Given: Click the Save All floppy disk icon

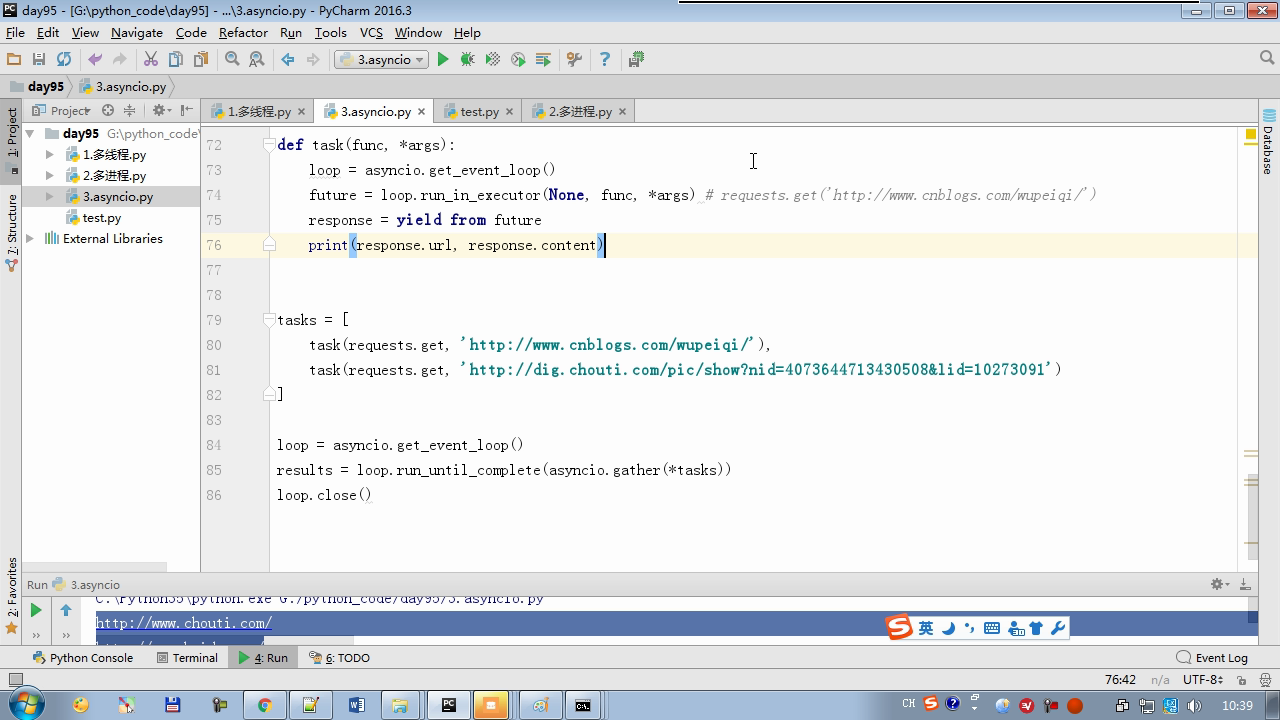Looking at the screenshot, I should coord(39,60).
